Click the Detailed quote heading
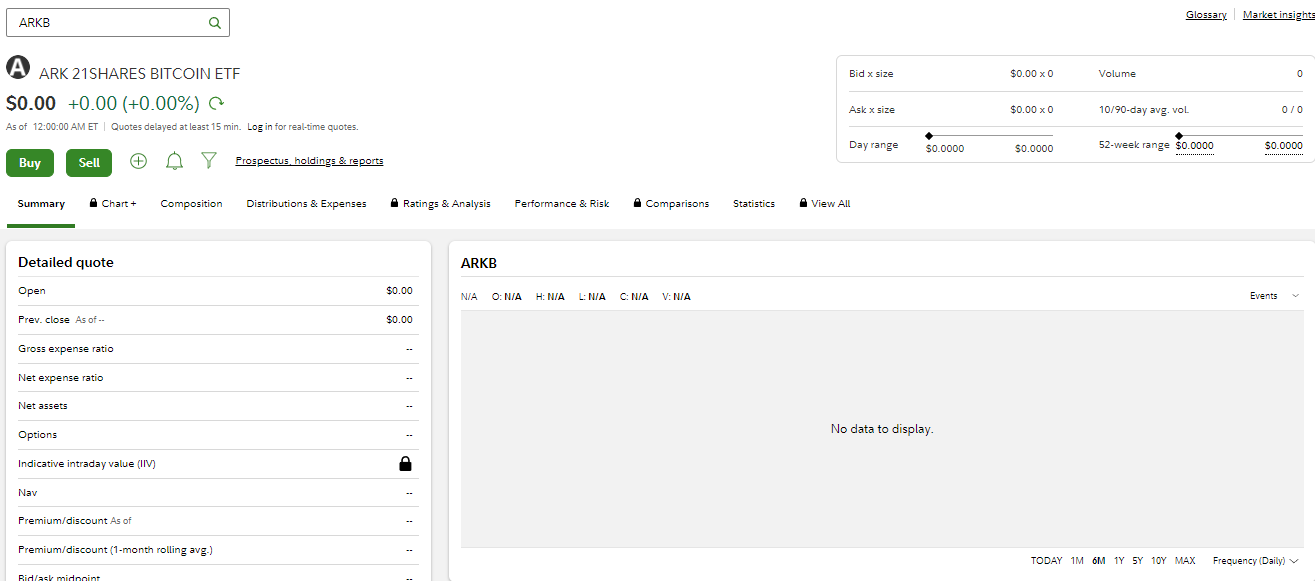This screenshot has height=583, width=1315. (66, 263)
